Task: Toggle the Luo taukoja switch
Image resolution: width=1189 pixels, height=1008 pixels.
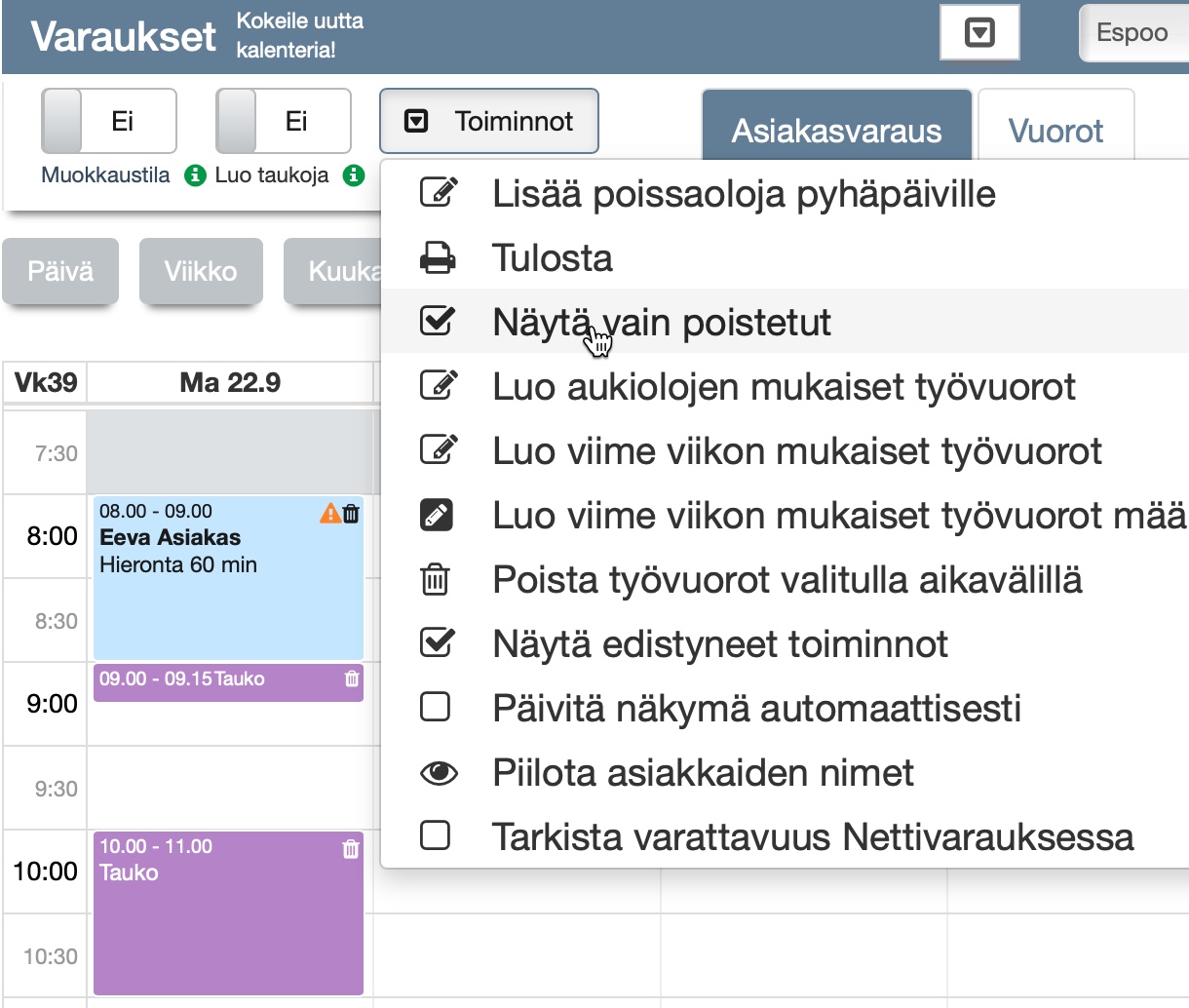Action: pyautogui.click(x=283, y=122)
